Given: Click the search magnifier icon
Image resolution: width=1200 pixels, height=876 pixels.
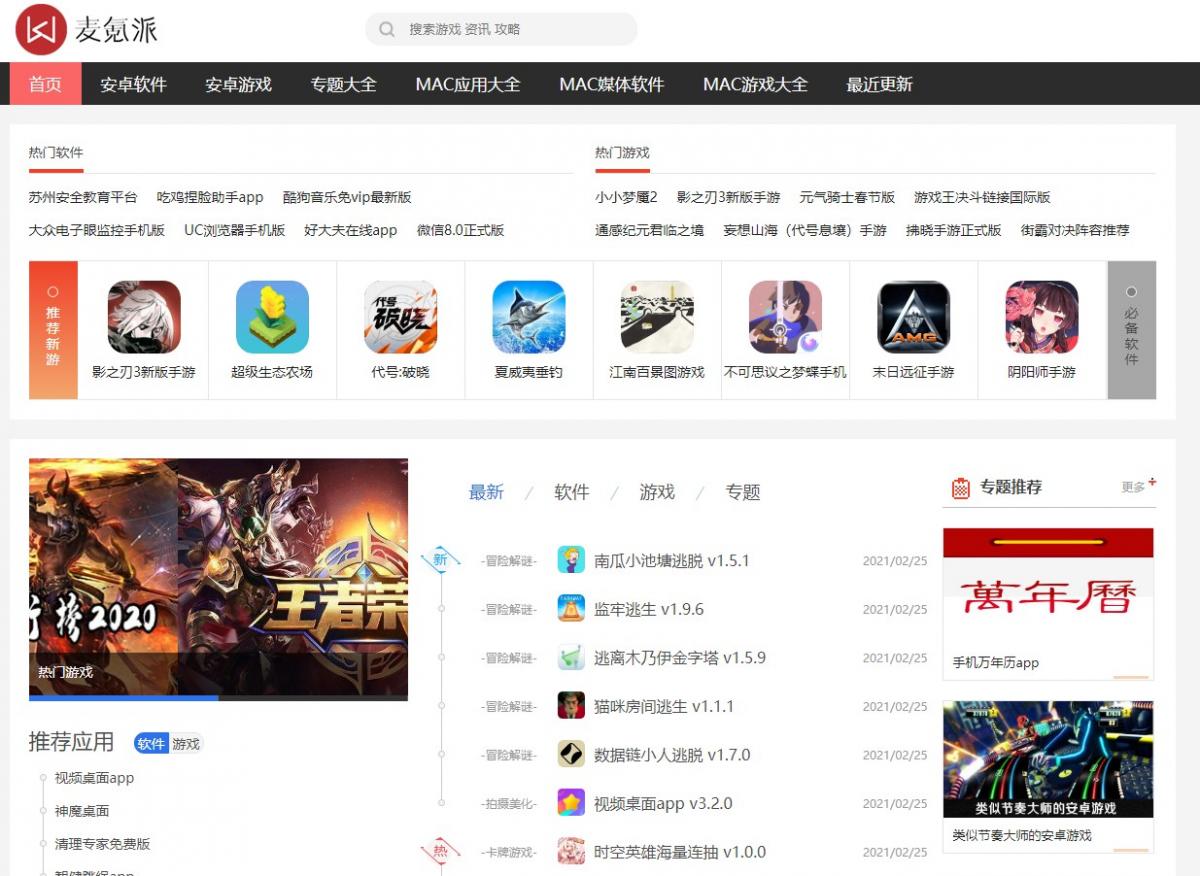Looking at the screenshot, I should (x=386, y=30).
